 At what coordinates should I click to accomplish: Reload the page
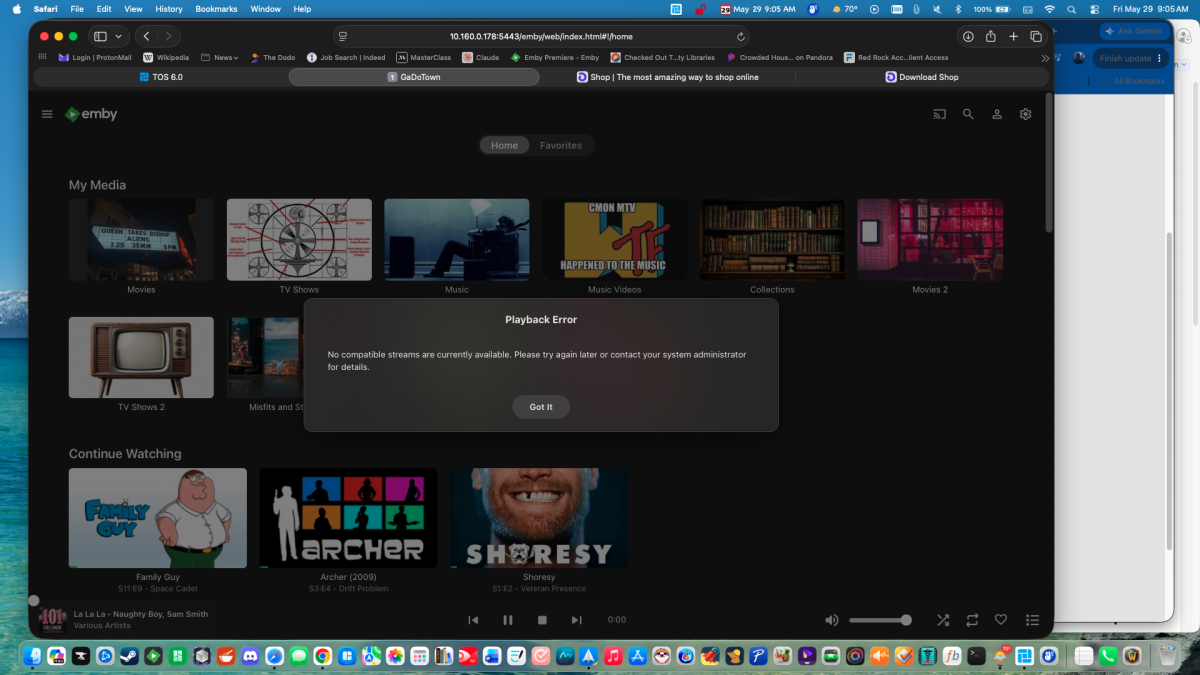(x=741, y=36)
